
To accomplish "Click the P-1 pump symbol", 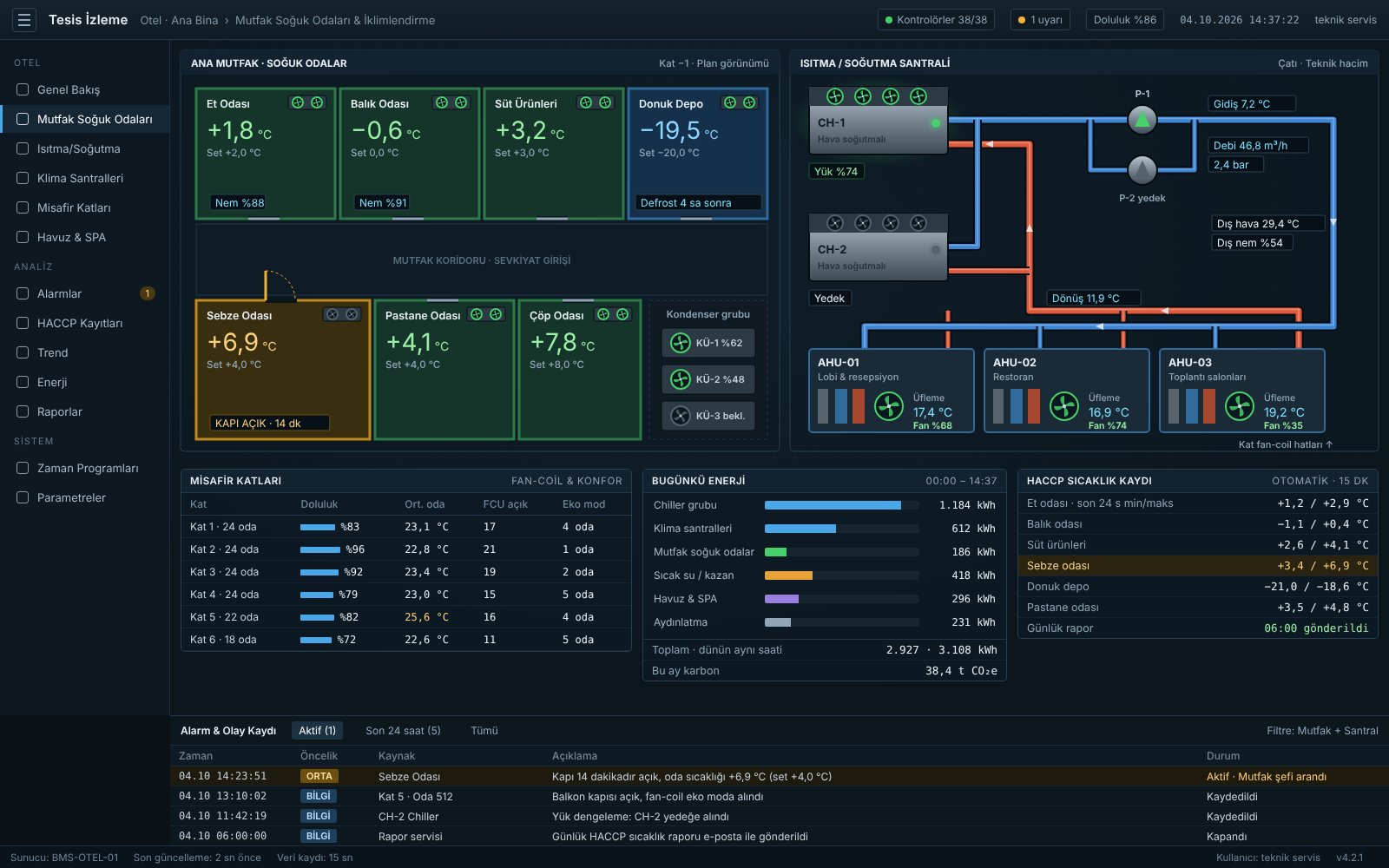I will (1142, 120).
